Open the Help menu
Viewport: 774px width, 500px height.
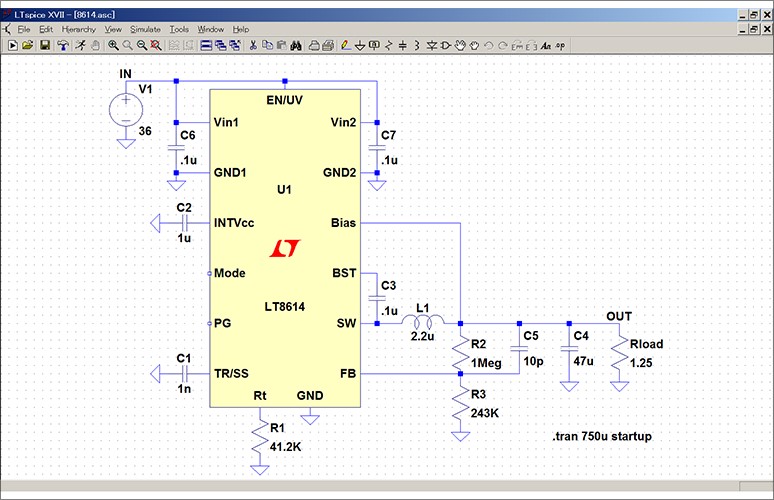click(x=241, y=30)
